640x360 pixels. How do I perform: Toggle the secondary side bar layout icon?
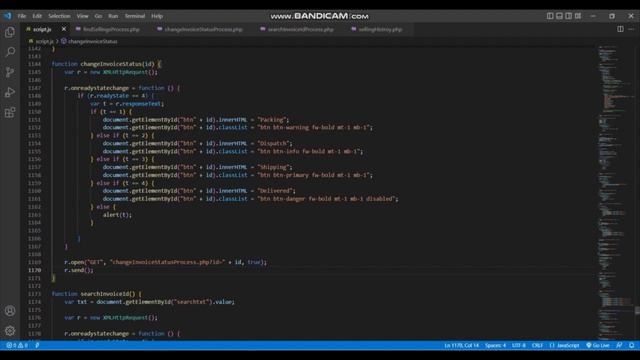point(569,16)
